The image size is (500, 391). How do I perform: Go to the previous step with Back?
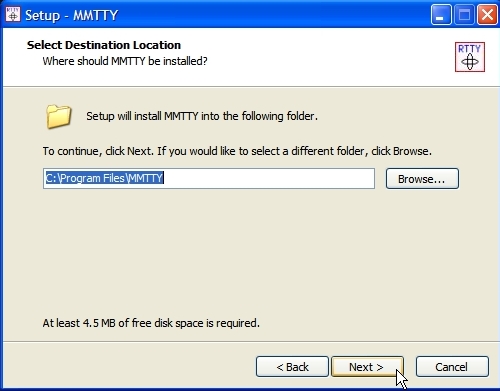click(292, 367)
